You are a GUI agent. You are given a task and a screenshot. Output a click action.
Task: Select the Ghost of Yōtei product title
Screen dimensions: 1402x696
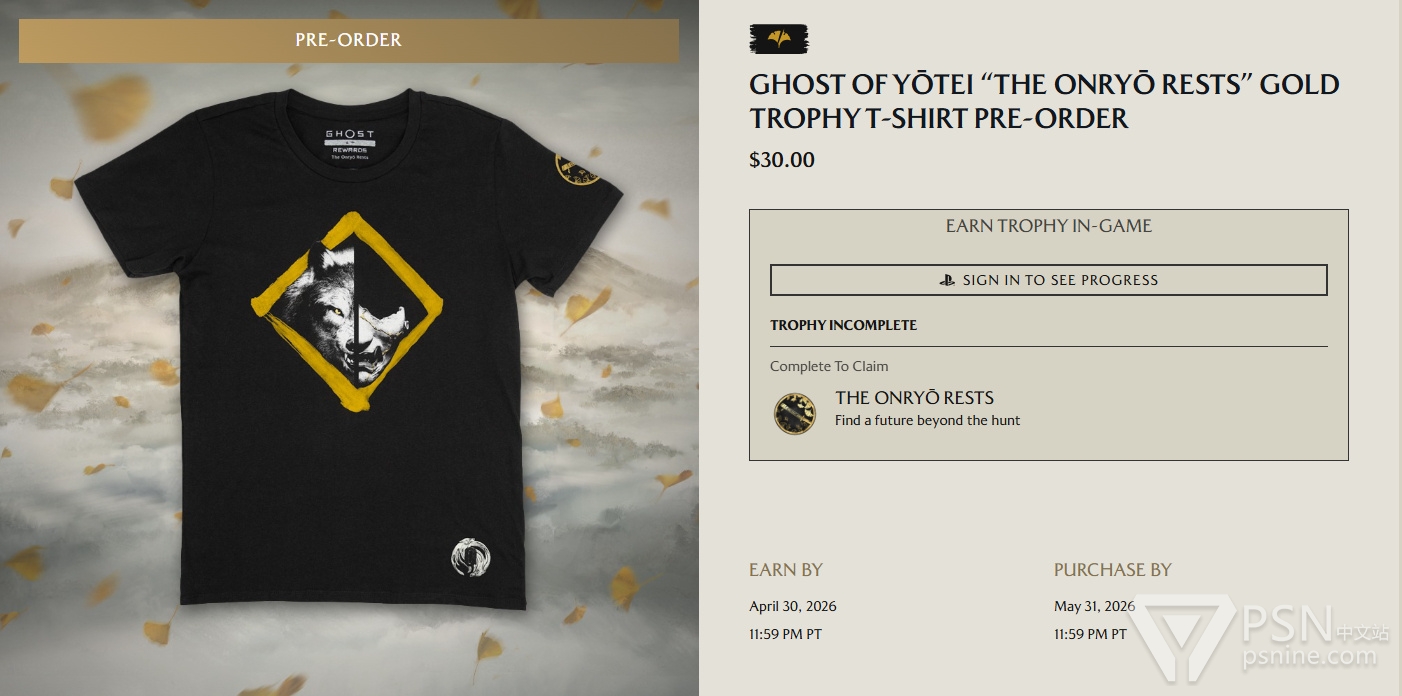[x=1044, y=101]
